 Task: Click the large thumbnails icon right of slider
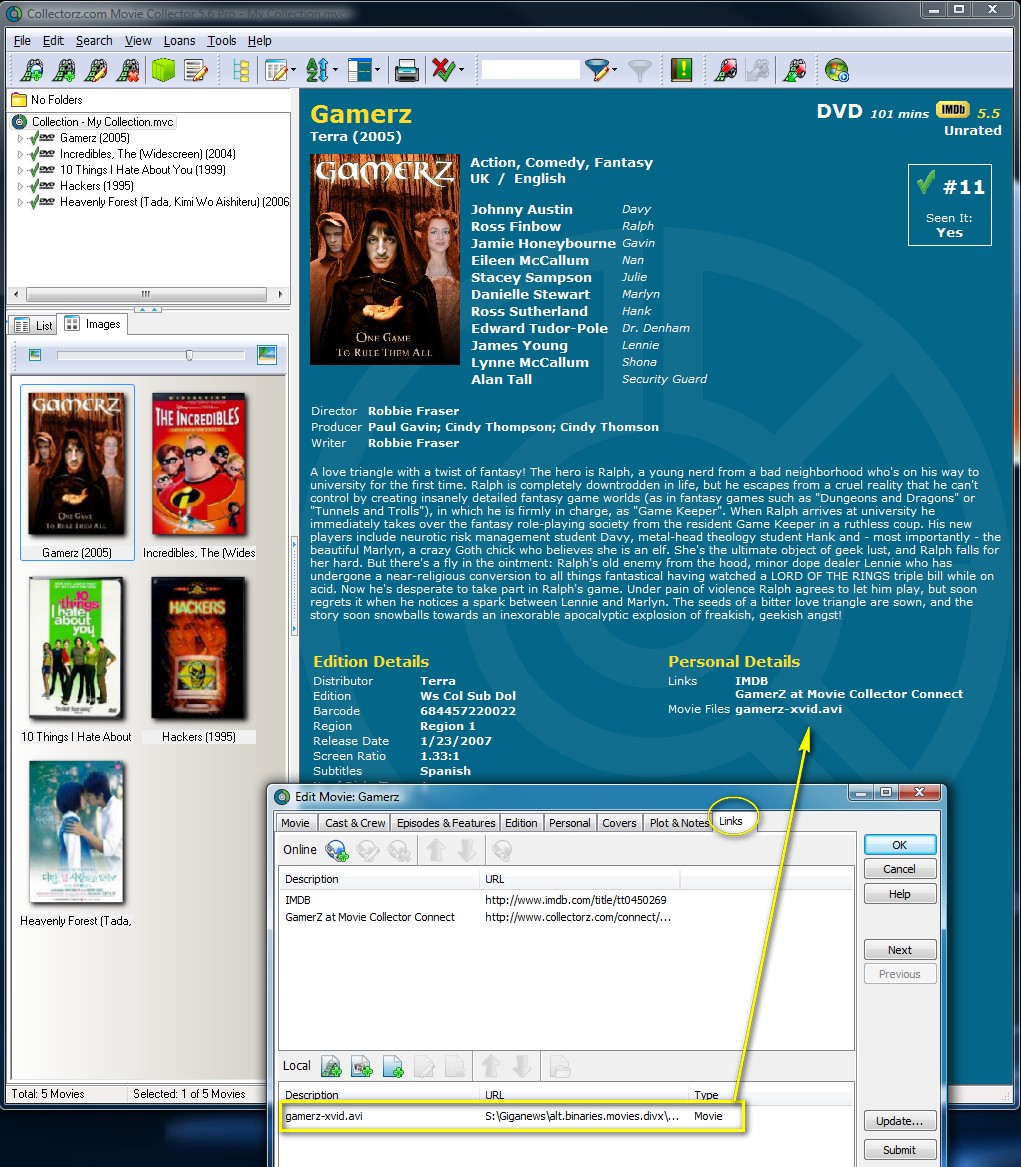[x=266, y=355]
